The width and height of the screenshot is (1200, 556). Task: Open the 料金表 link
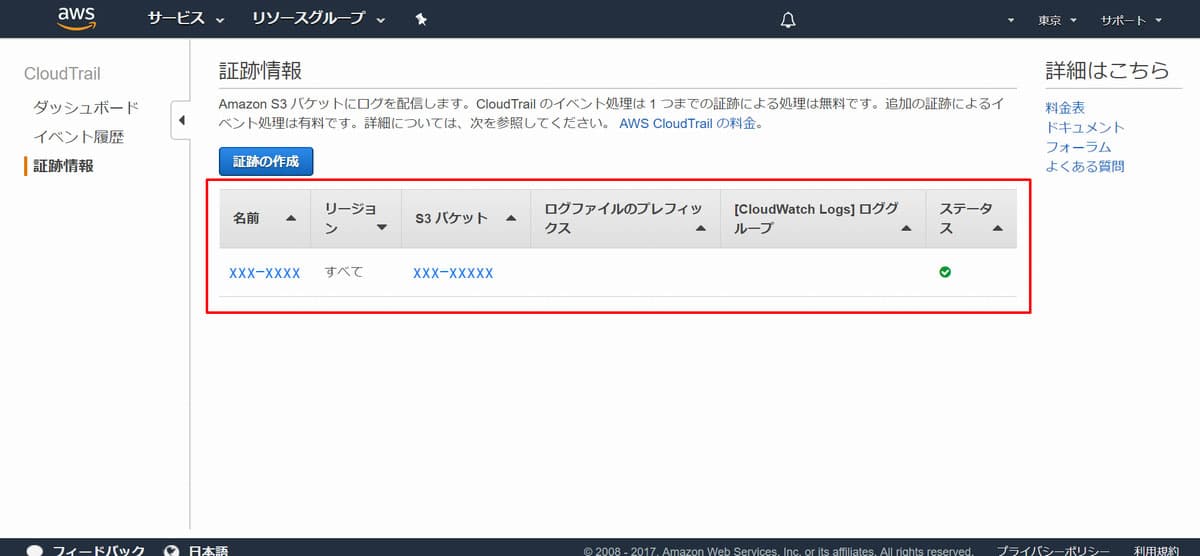(x=1065, y=108)
